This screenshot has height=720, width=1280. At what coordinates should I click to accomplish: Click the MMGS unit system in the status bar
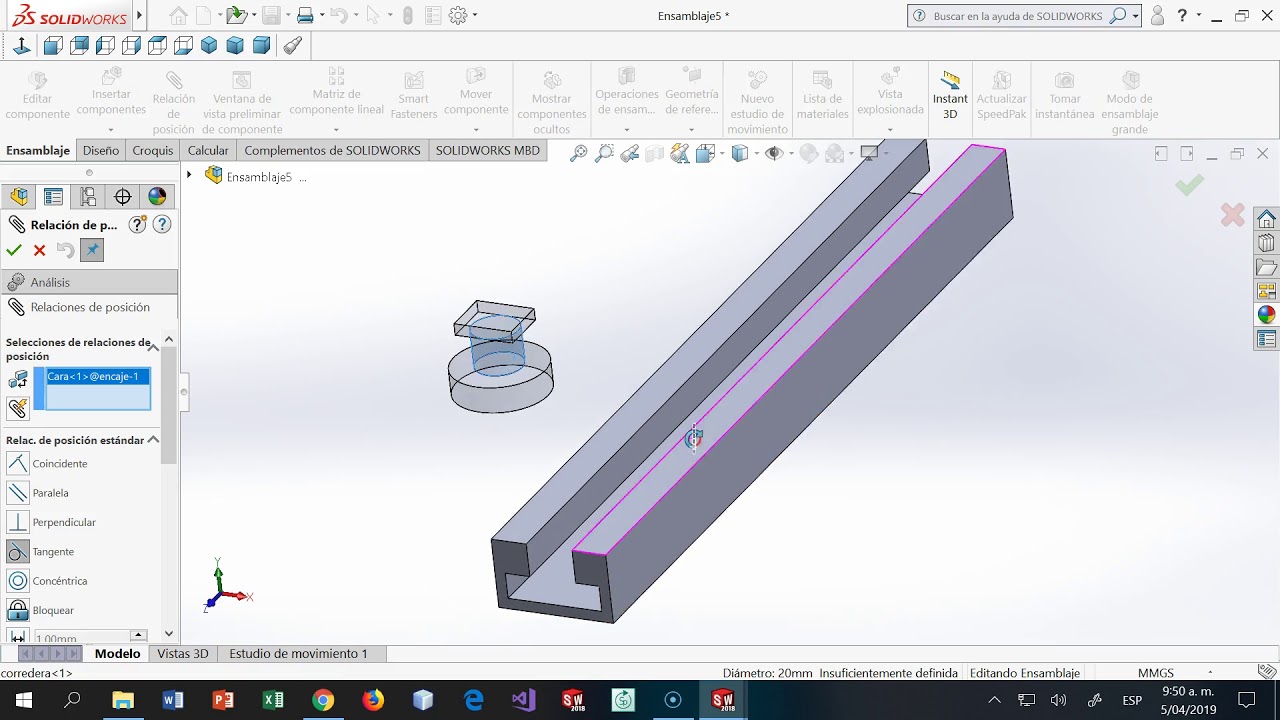point(1156,673)
